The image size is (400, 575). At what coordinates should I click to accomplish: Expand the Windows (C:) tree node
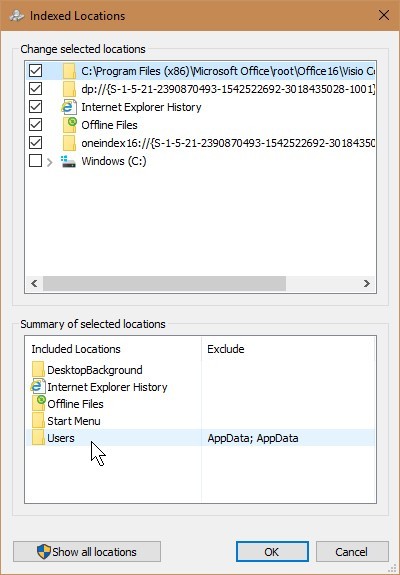coord(50,161)
